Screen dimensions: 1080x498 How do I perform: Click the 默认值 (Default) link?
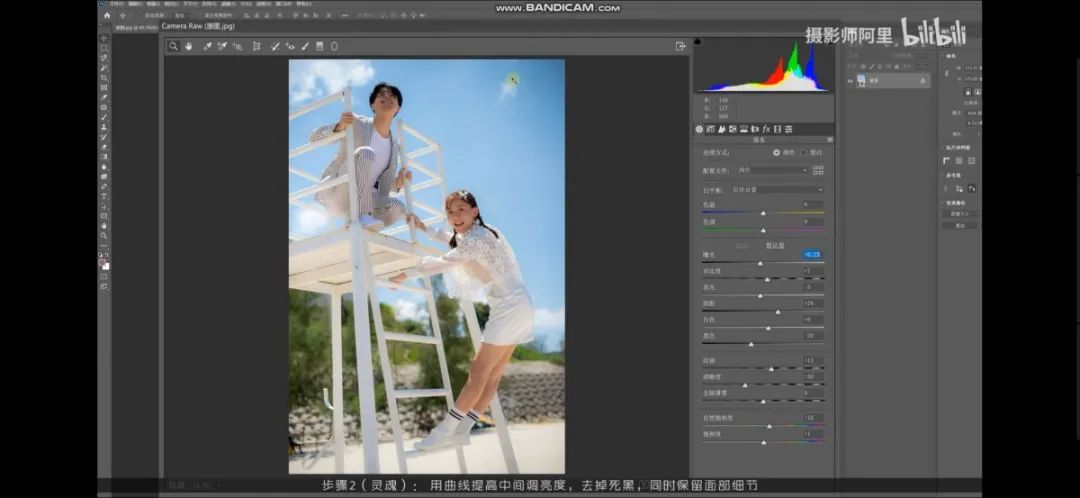tap(776, 245)
